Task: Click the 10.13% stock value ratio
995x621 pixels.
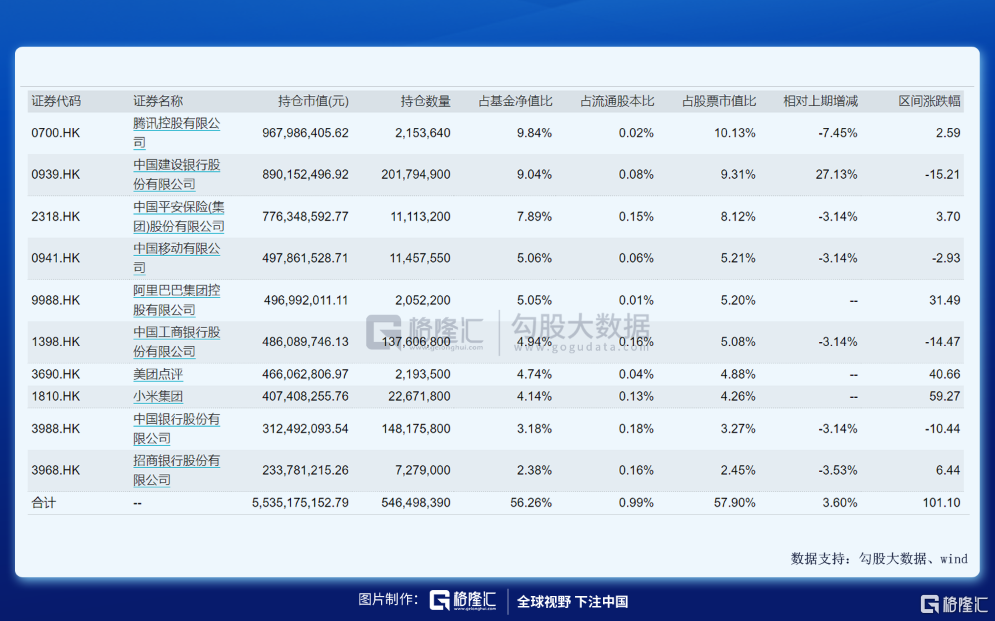Action: (x=735, y=133)
